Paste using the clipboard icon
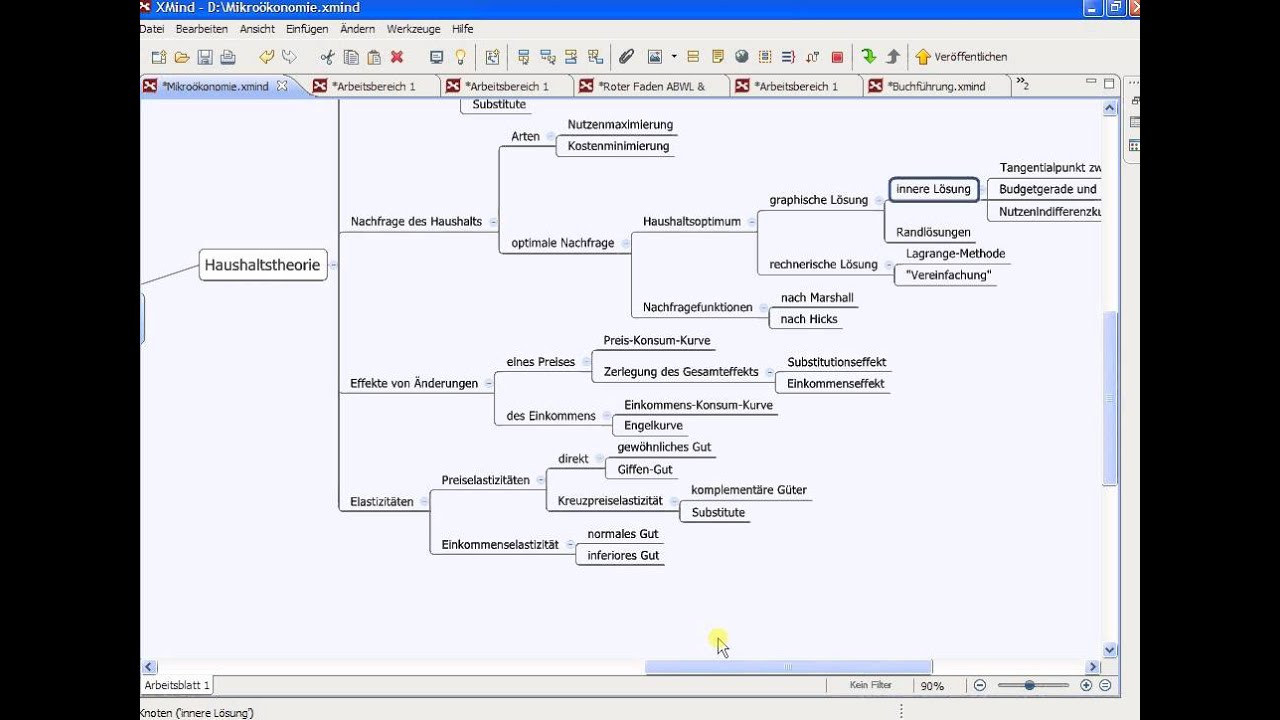The height and width of the screenshot is (720, 1280). 374,57
